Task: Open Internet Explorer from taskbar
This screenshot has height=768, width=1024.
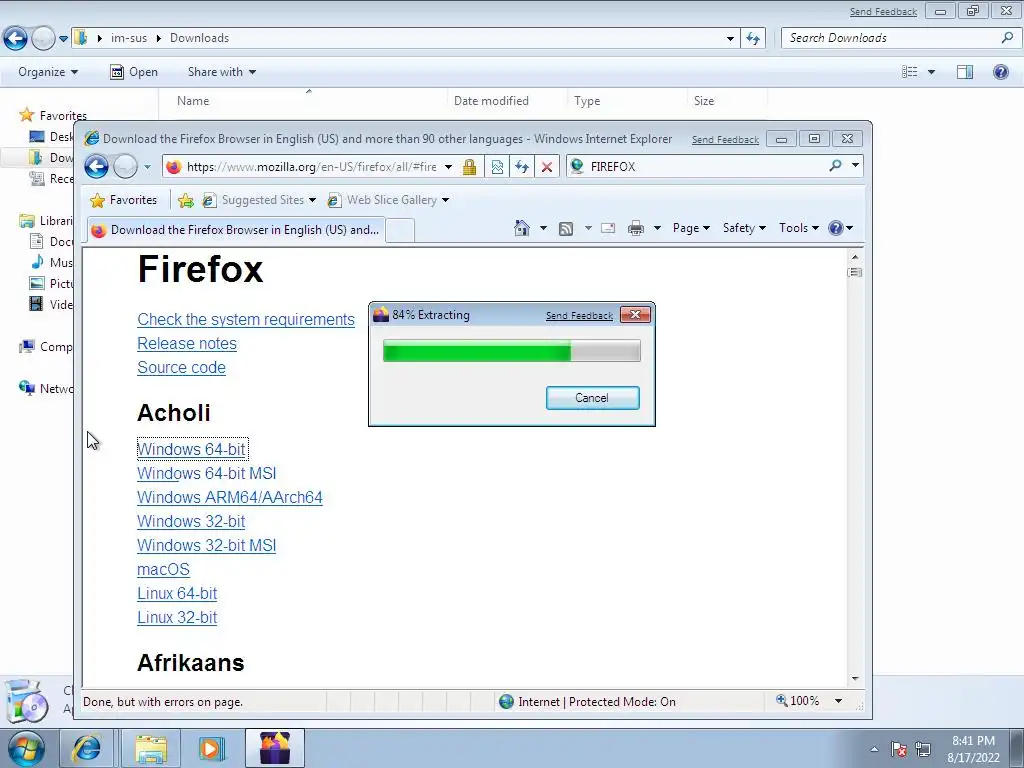Action: click(x=86, y=748)
